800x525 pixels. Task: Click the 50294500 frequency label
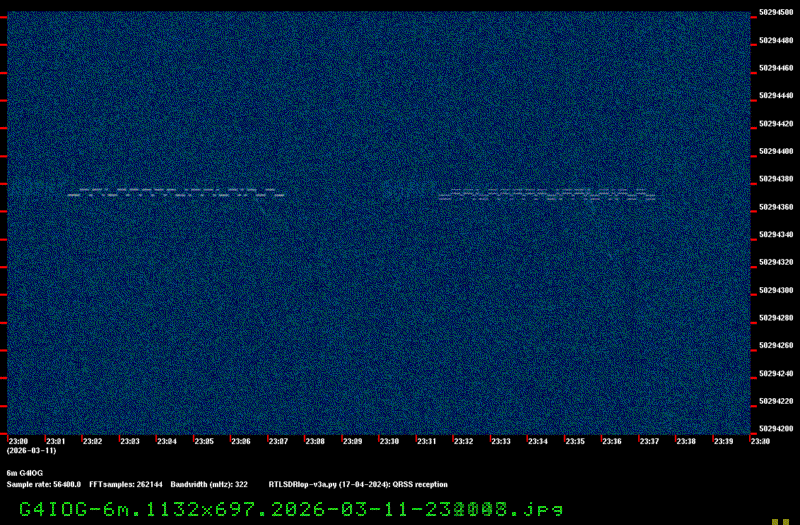[x=776, y=12]
